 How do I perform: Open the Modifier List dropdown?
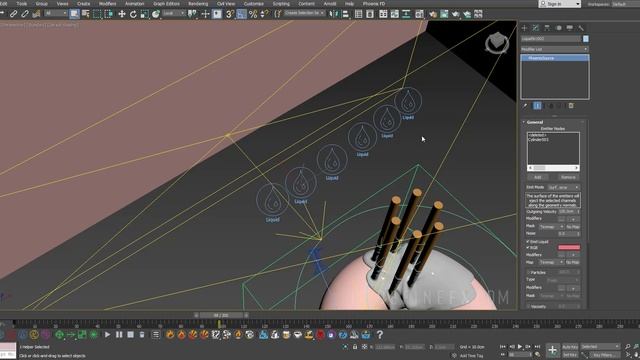(554, 49)
